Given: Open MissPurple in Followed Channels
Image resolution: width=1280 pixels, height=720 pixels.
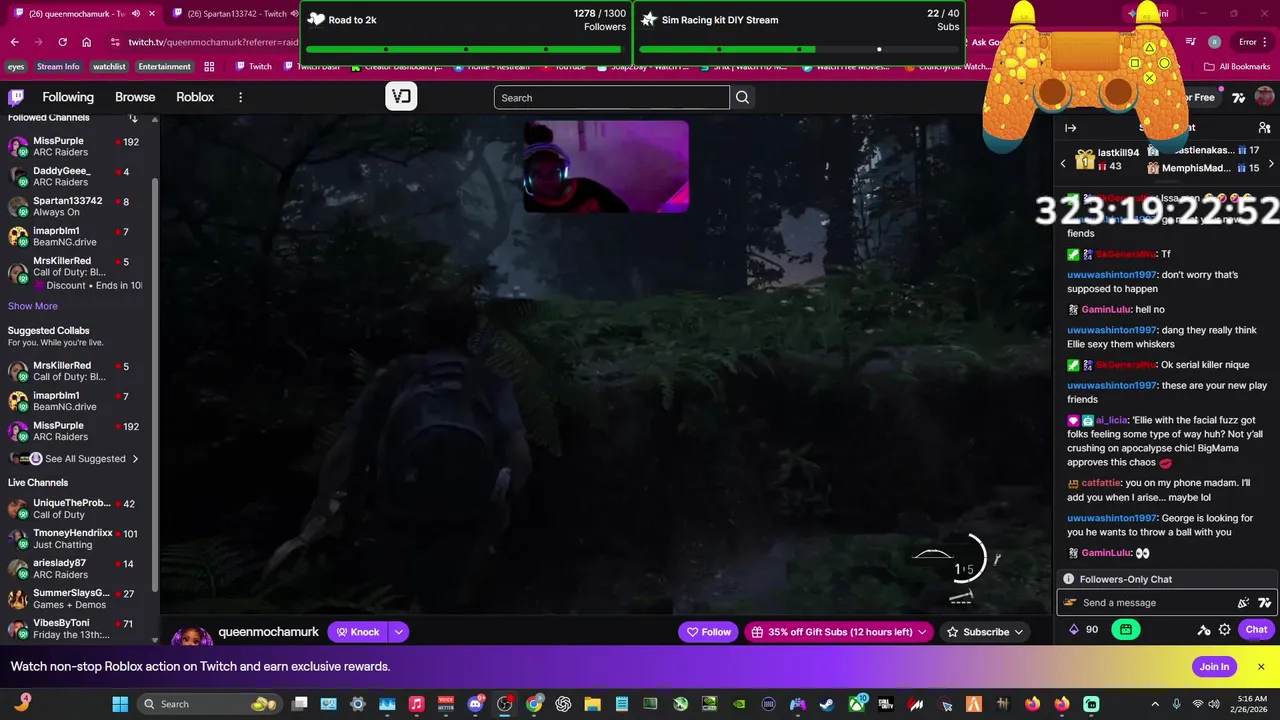Looking at the screenshot, I should pos(75,146).
